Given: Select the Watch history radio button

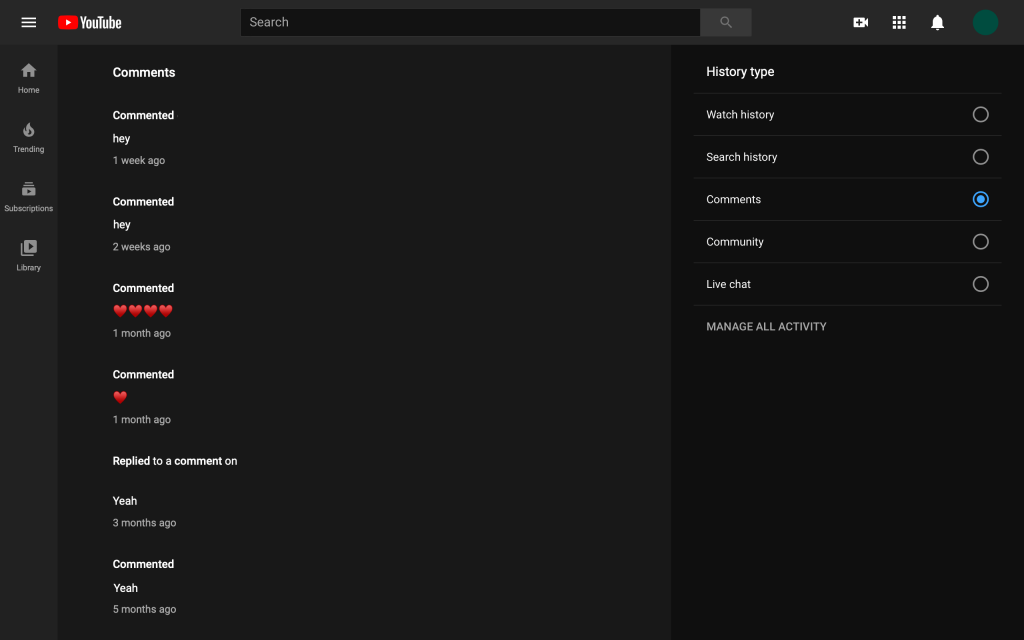Looking at the screenshot, I should 980,114.
